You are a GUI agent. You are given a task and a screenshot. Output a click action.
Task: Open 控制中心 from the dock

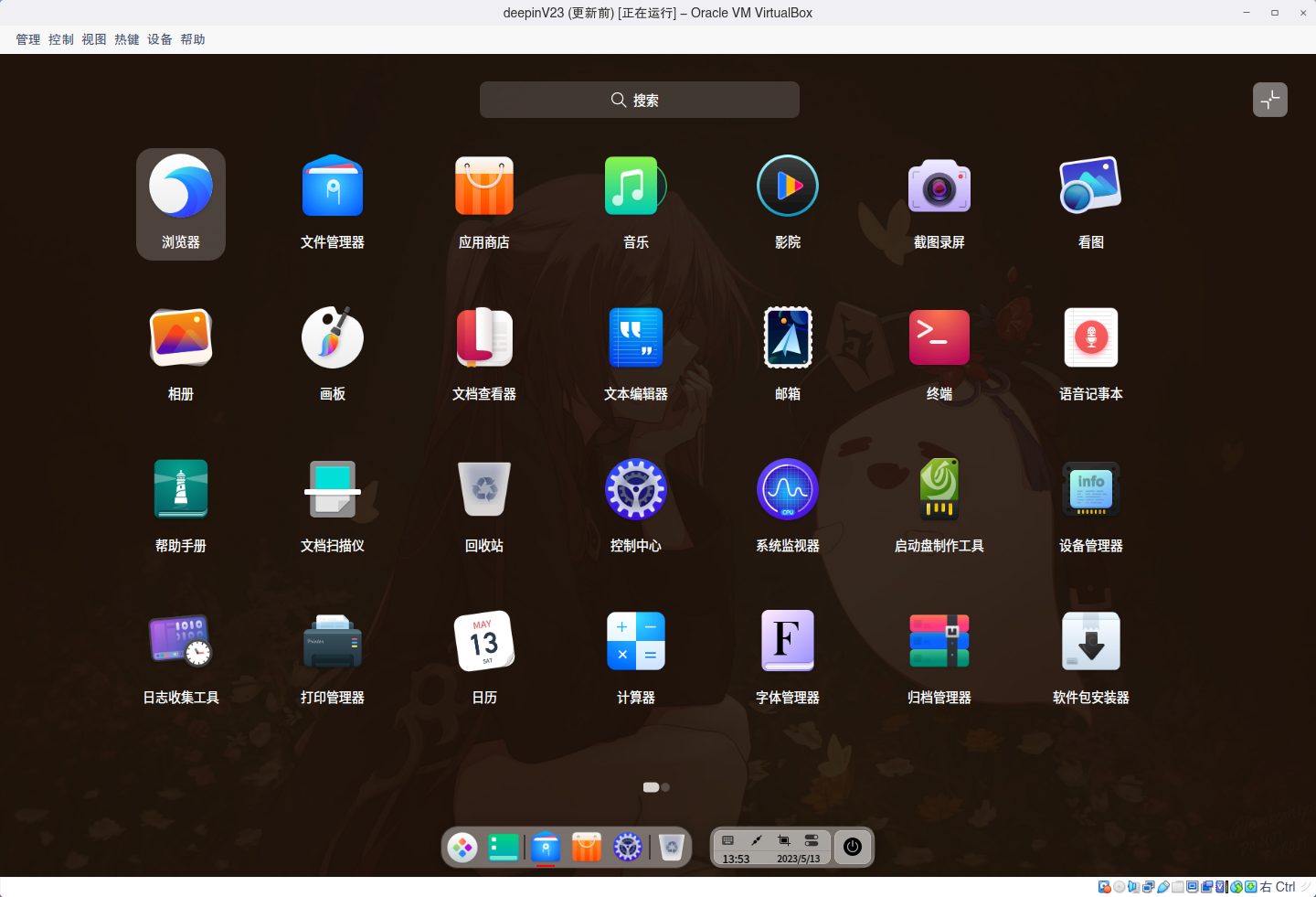click(x=627, y=848)
